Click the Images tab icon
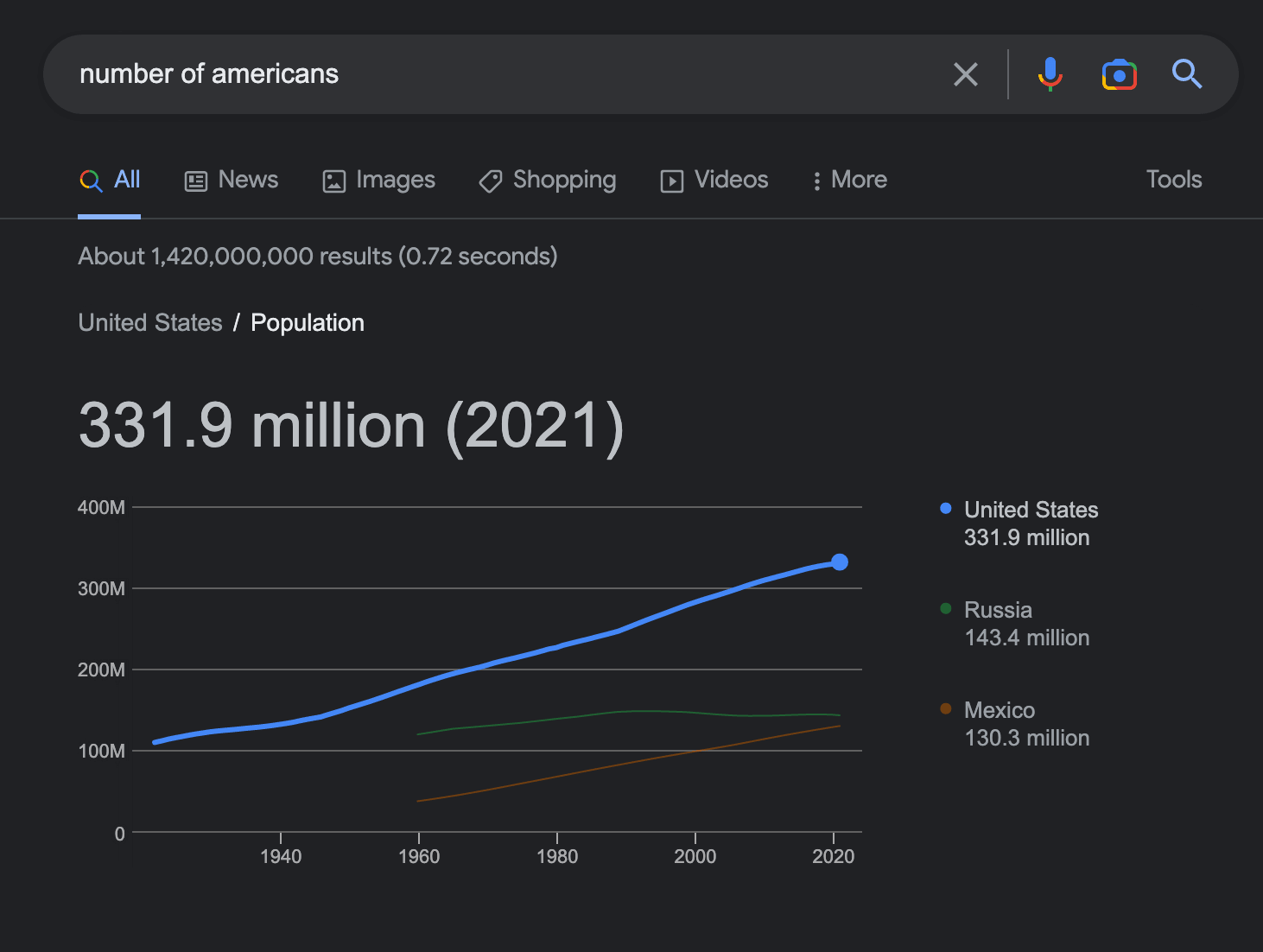The width and height of the screenshot is (1263, 952). point(333,181)
